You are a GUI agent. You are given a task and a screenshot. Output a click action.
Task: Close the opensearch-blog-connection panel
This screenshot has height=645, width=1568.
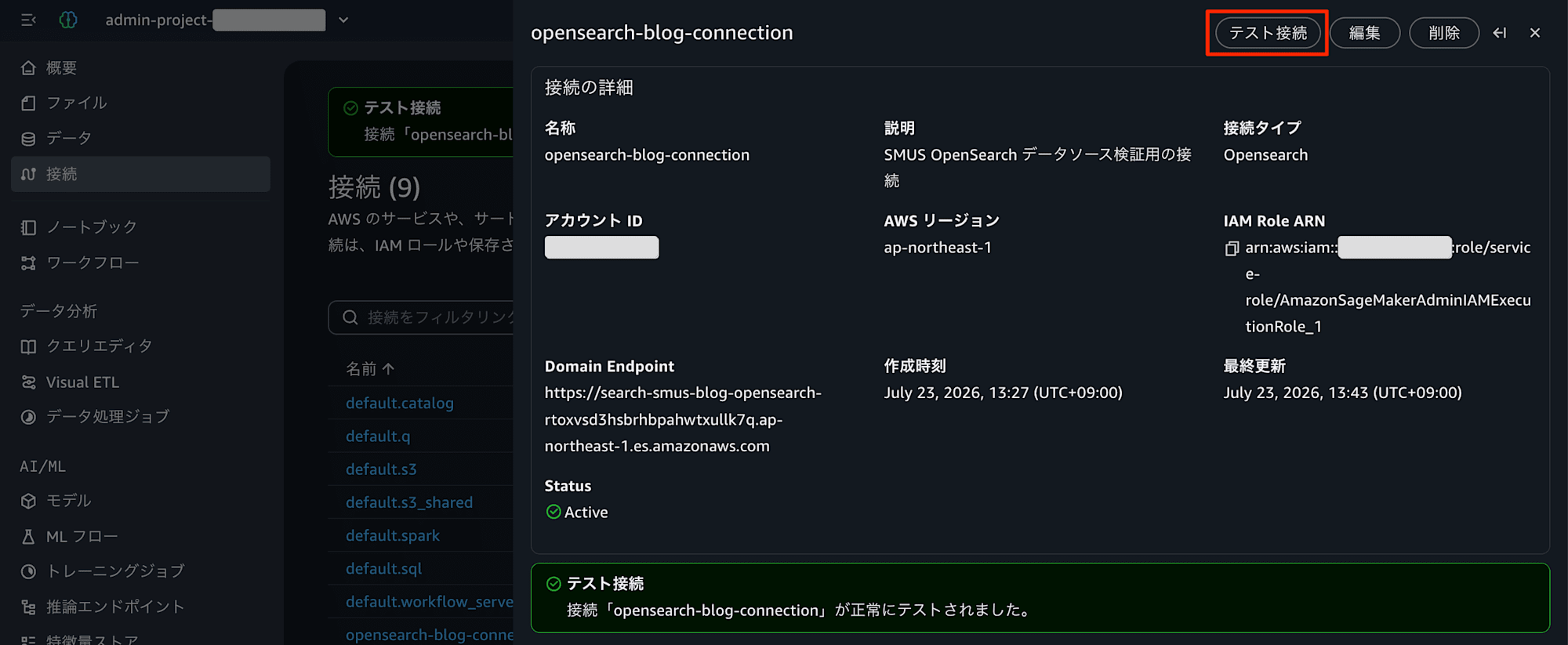point(1535,33)
